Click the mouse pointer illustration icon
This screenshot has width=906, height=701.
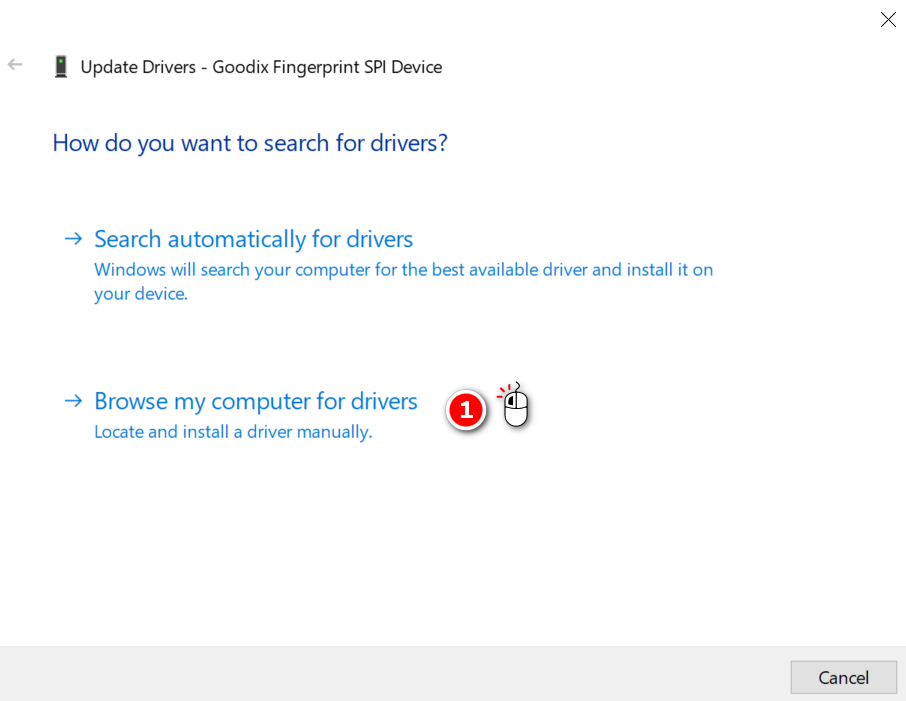[516, 408]
